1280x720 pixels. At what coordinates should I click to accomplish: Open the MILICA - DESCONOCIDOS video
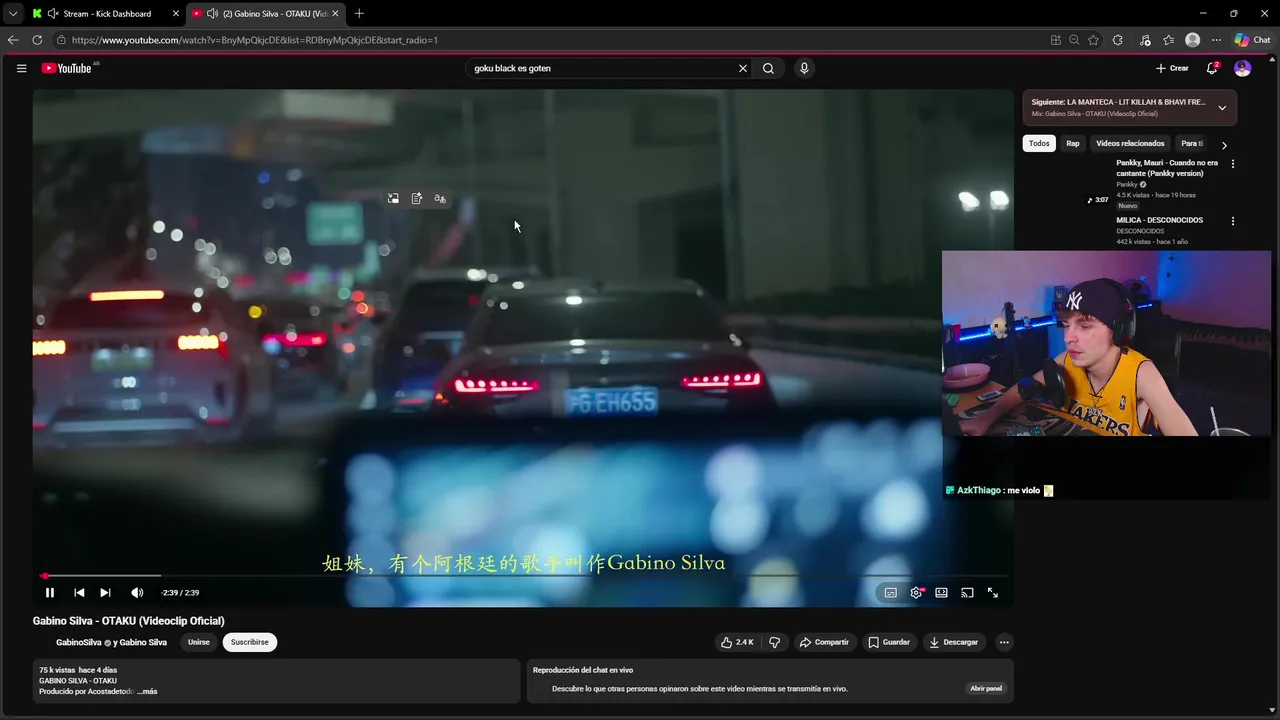click(1160, 220)
